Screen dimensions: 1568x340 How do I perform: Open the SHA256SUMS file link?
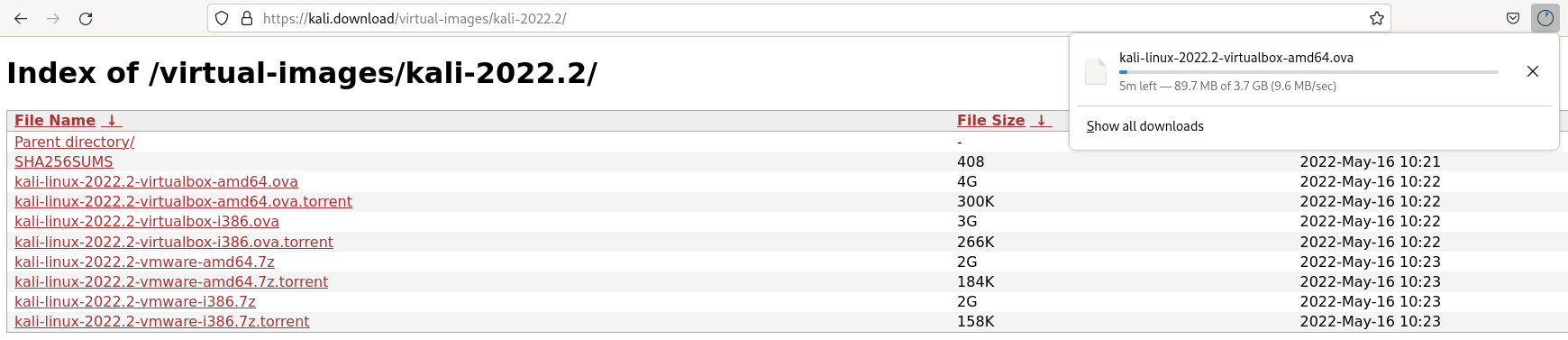pos(64,161)
